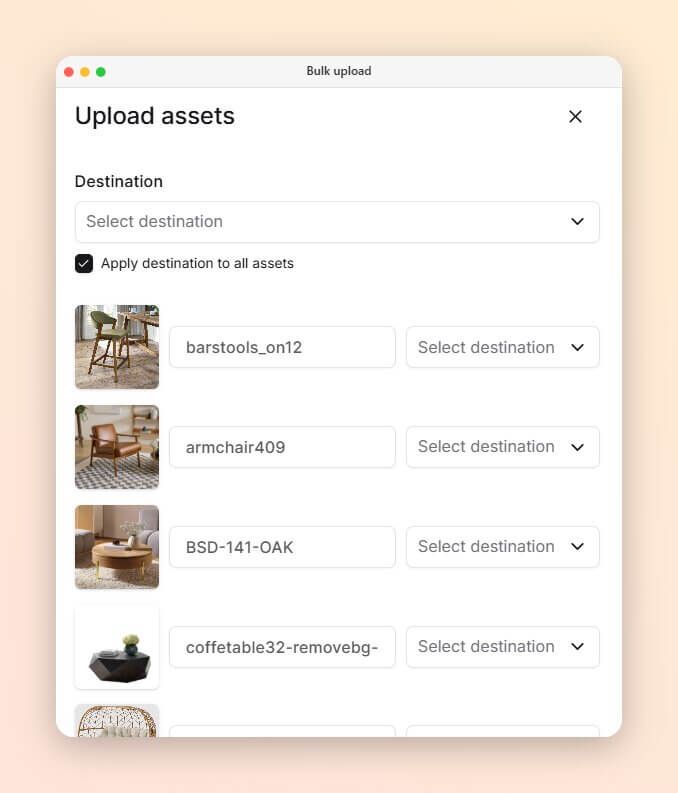Click the barstools_on12 name field
The image size is (678, 793).
282,347
